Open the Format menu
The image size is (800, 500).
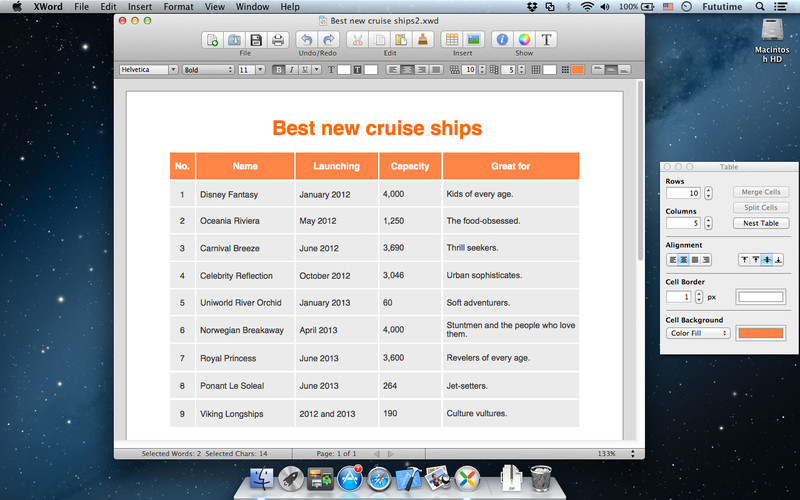(178, 7)
